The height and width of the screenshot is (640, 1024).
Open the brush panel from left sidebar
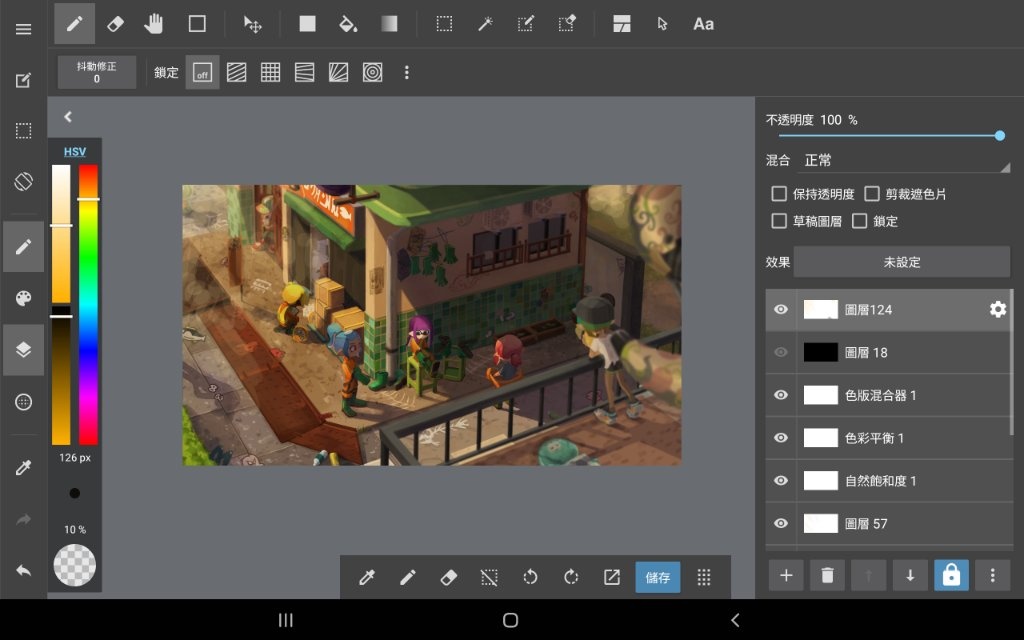[24, 246]
